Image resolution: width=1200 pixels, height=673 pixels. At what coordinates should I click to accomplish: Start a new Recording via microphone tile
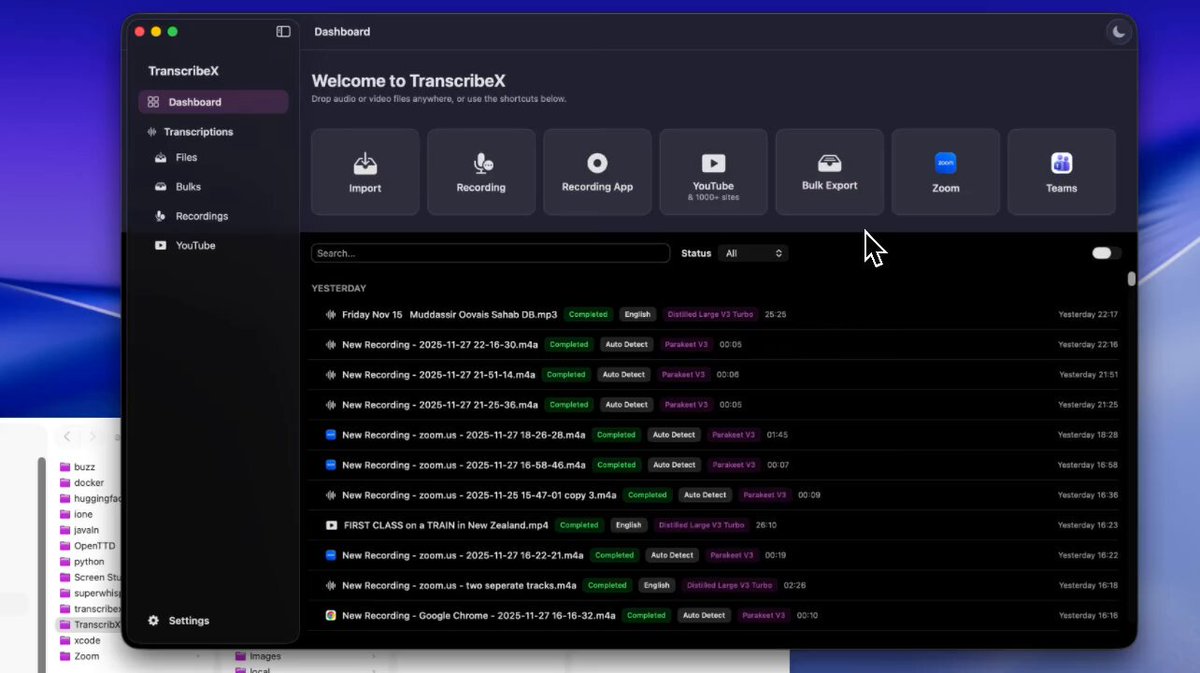pos(481,172)
